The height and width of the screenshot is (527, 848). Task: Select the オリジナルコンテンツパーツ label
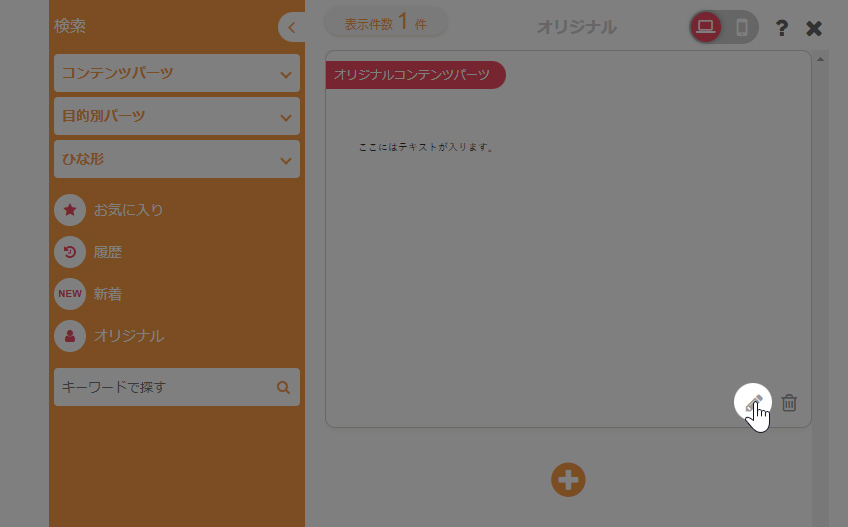point(415,75)
